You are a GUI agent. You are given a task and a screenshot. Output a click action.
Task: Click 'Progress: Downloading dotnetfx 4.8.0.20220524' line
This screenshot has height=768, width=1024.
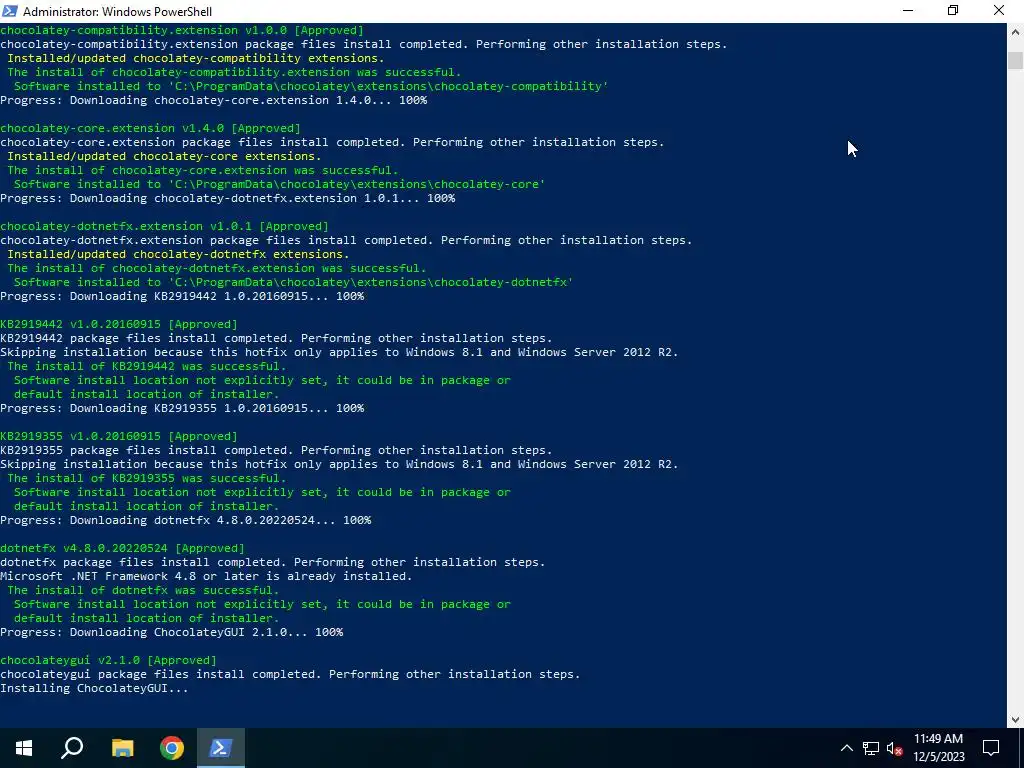(185, 520)
